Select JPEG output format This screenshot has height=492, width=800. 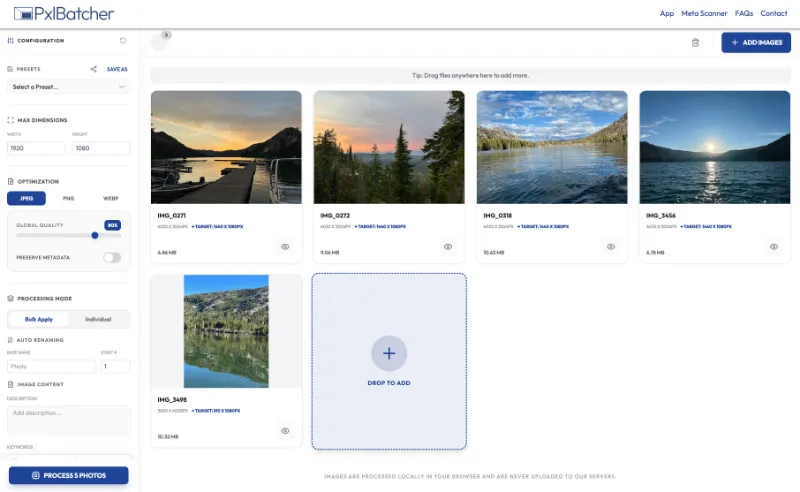[x=27, y=198]
